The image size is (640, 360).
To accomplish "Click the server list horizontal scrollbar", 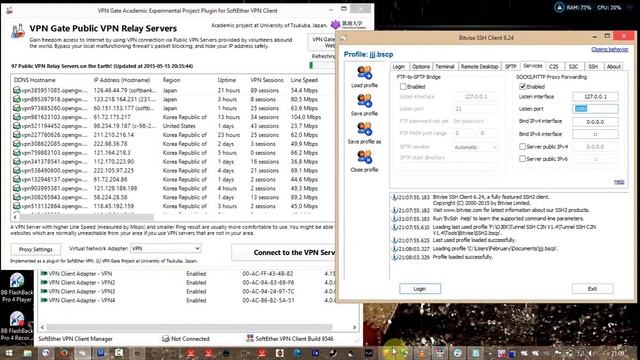I will tap(86, 218).
